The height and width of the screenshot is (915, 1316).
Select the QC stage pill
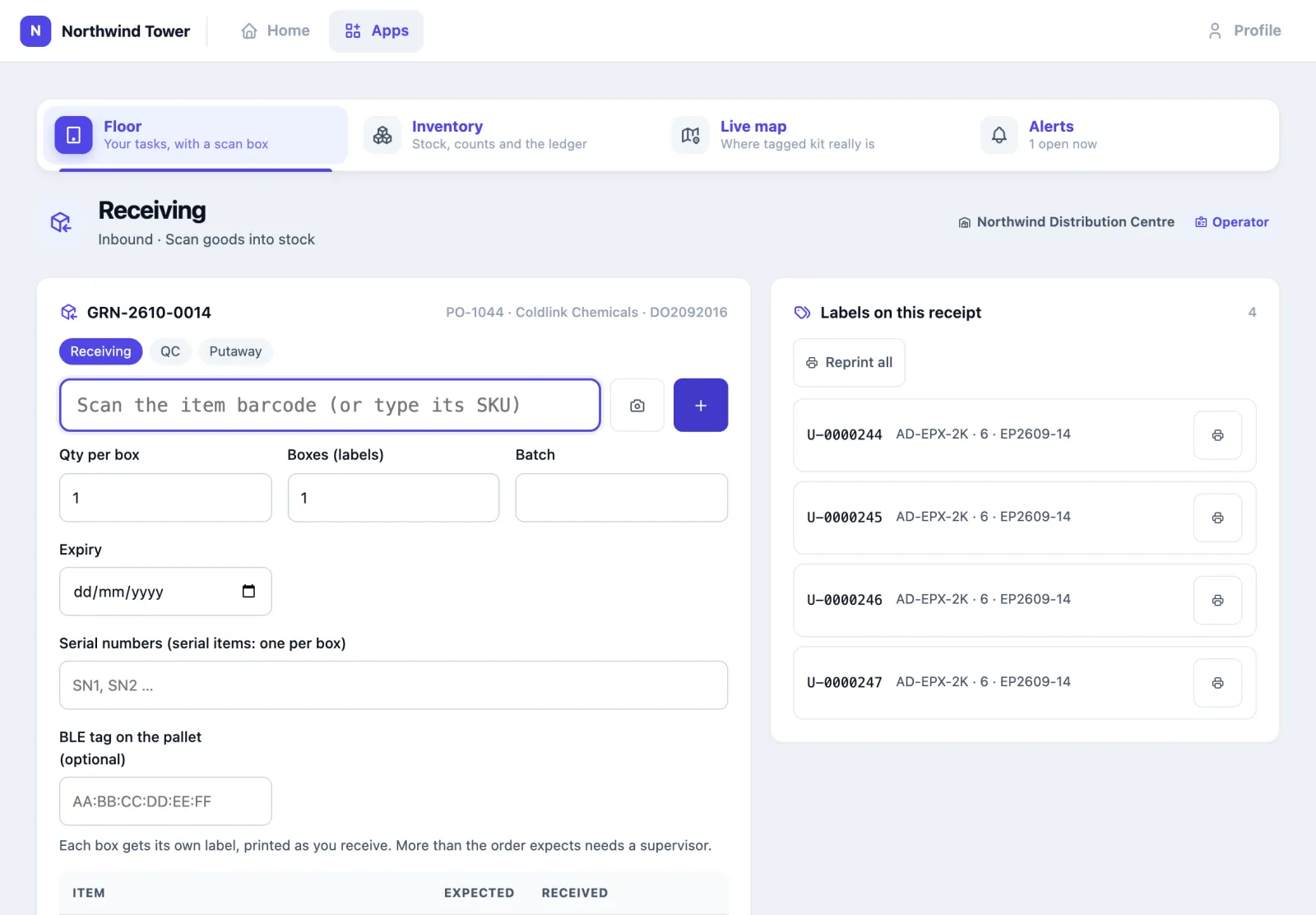click(x=170, y=351)
